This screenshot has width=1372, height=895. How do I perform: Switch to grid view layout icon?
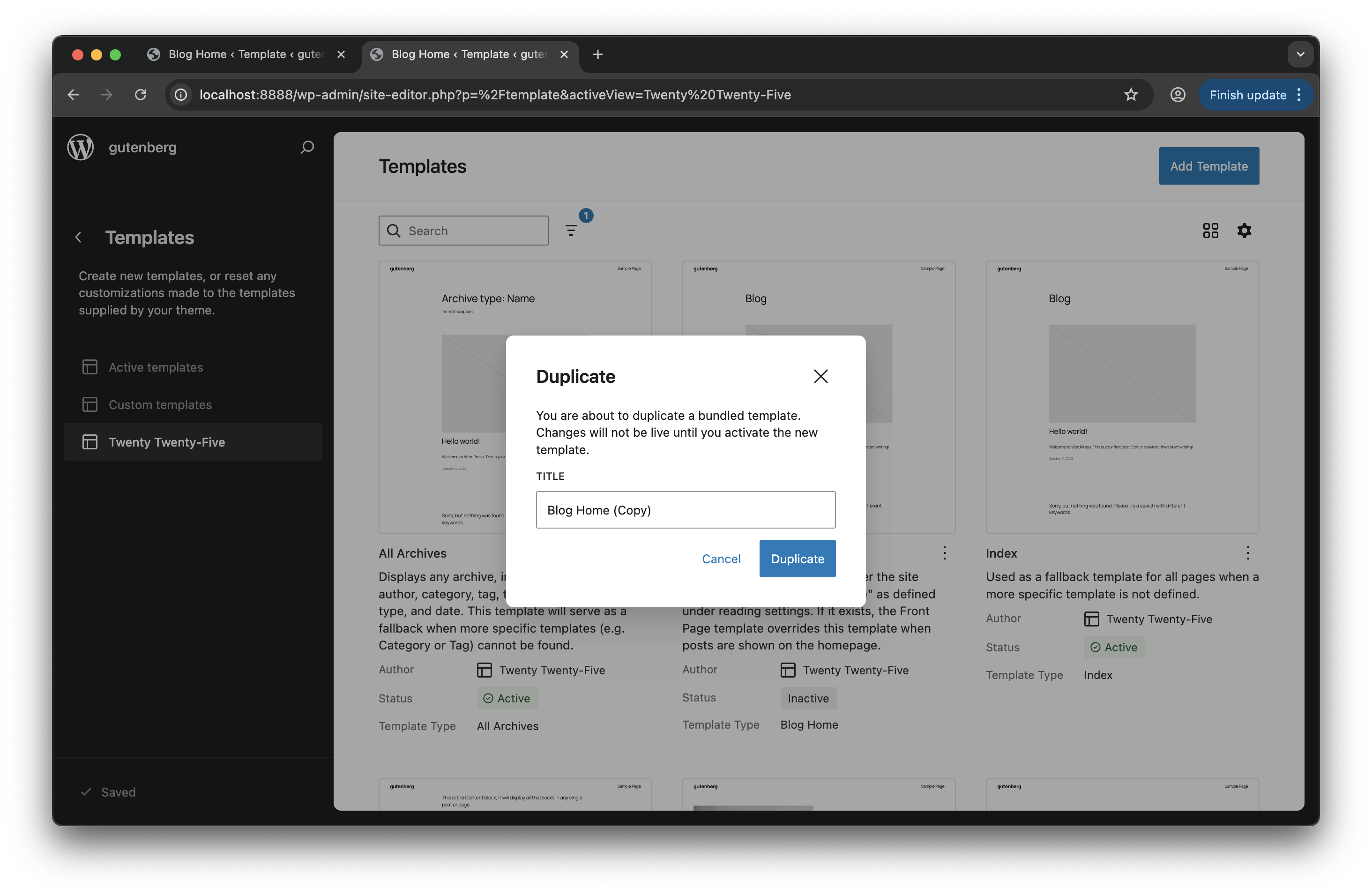tap(1210, 230)
